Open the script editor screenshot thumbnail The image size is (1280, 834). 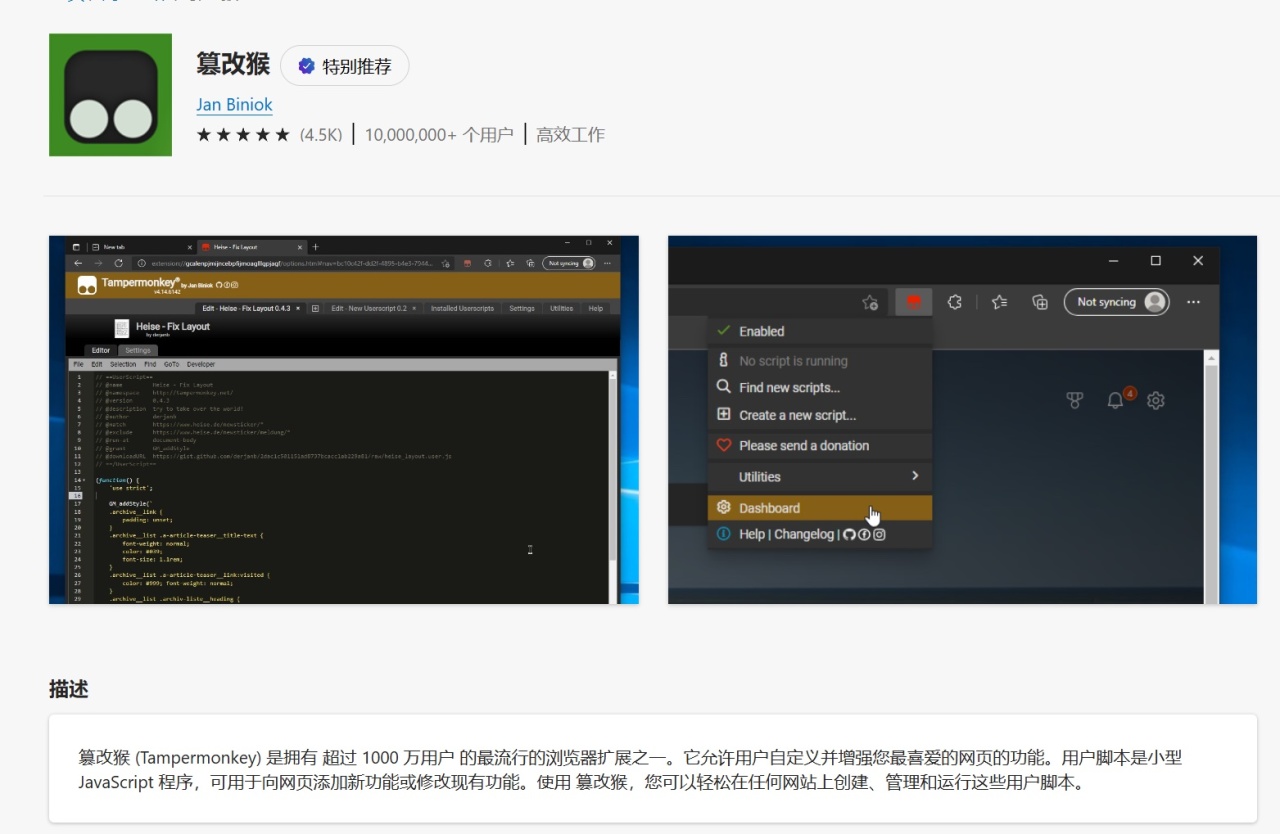(x=344, y=420)
